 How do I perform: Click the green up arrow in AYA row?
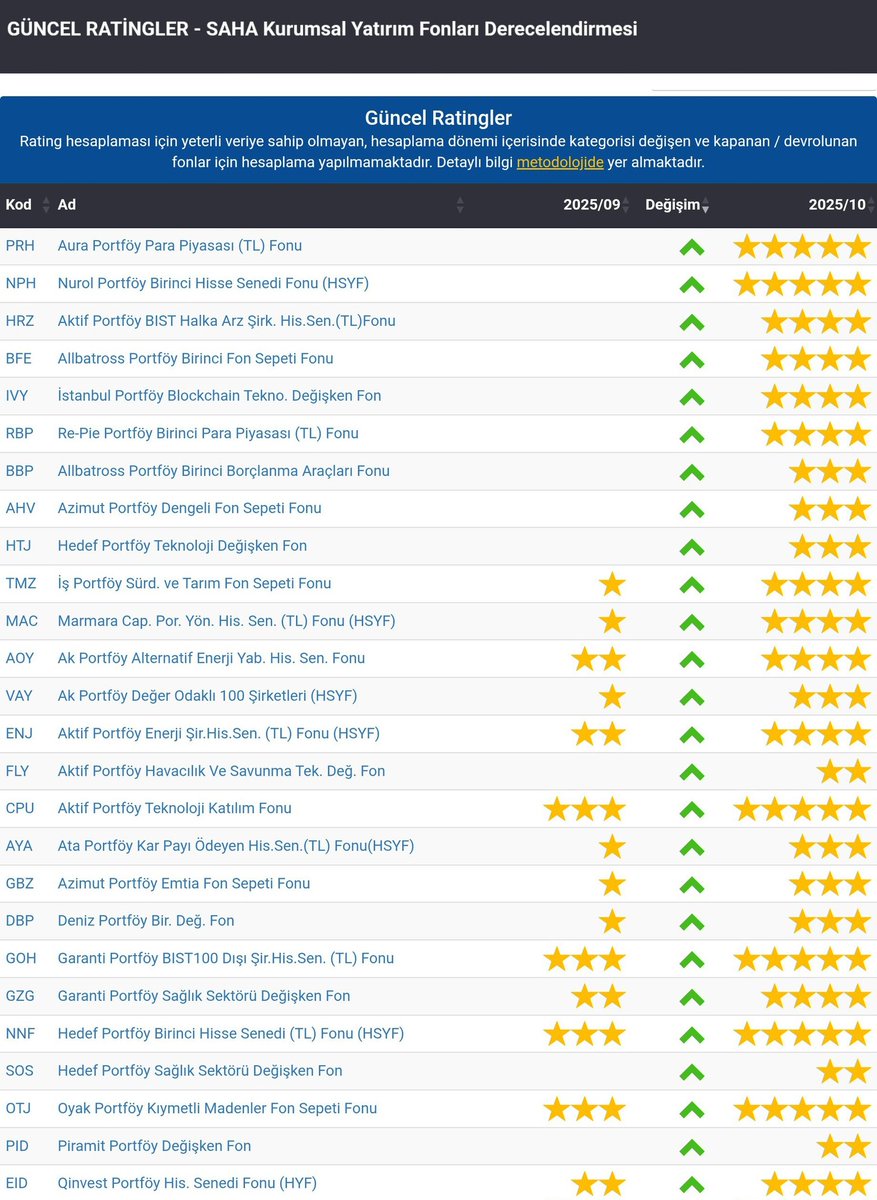point(692,847)
